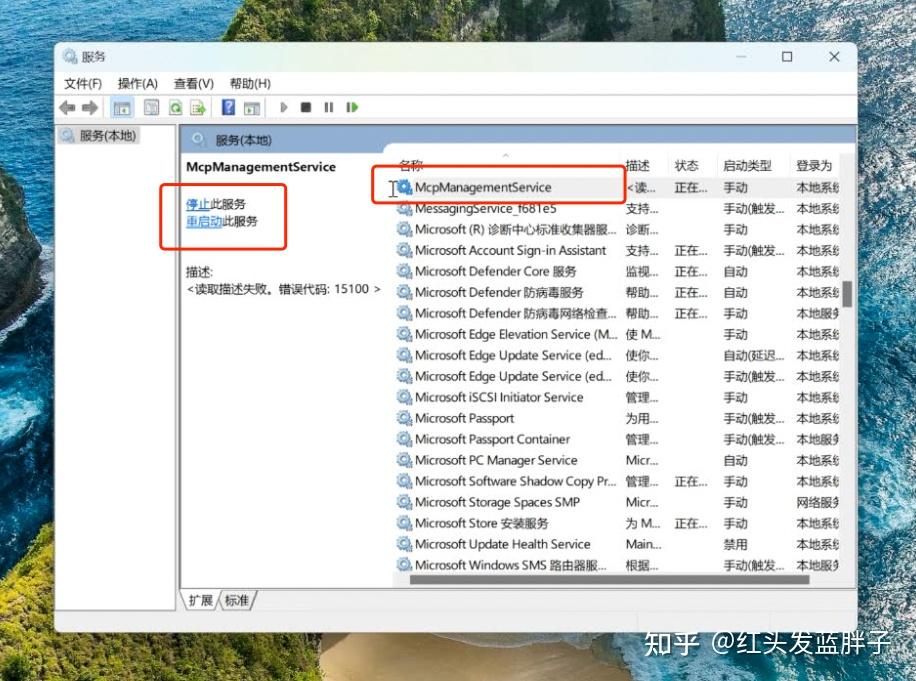Screen dimensions: 916x681
Task: Click the Back arrow toolbar icon
Action: tap(67, 107)
